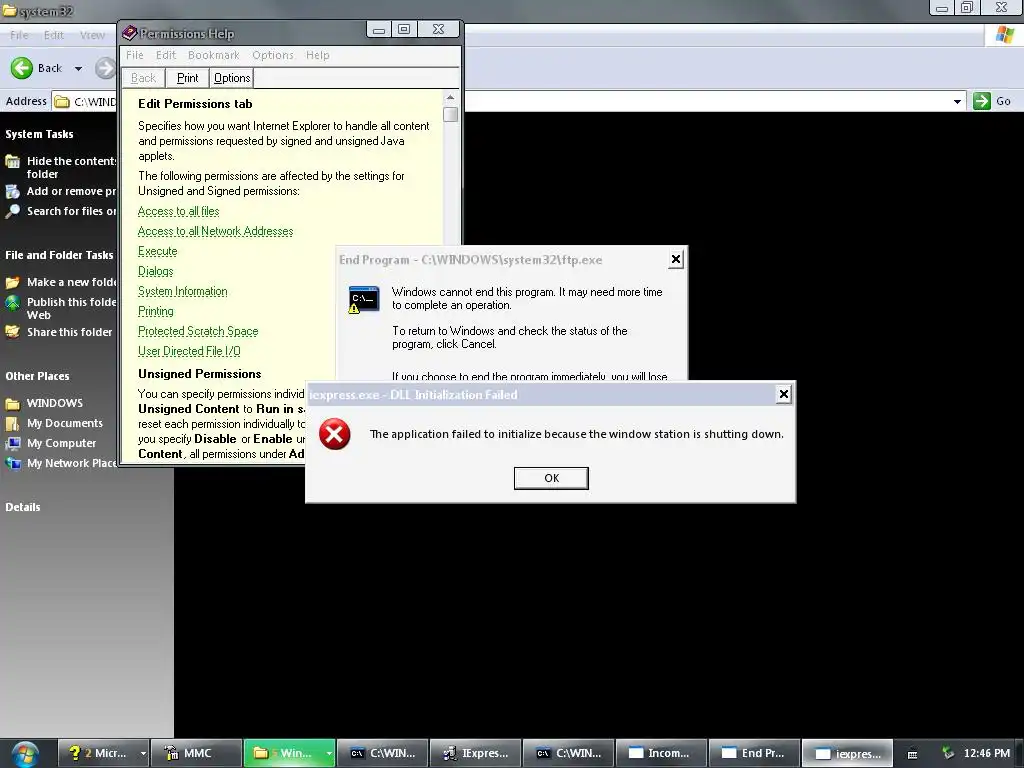Switch to the End Pr... taskbar button
Viewport: 1024px width, 768px height.
754,753
